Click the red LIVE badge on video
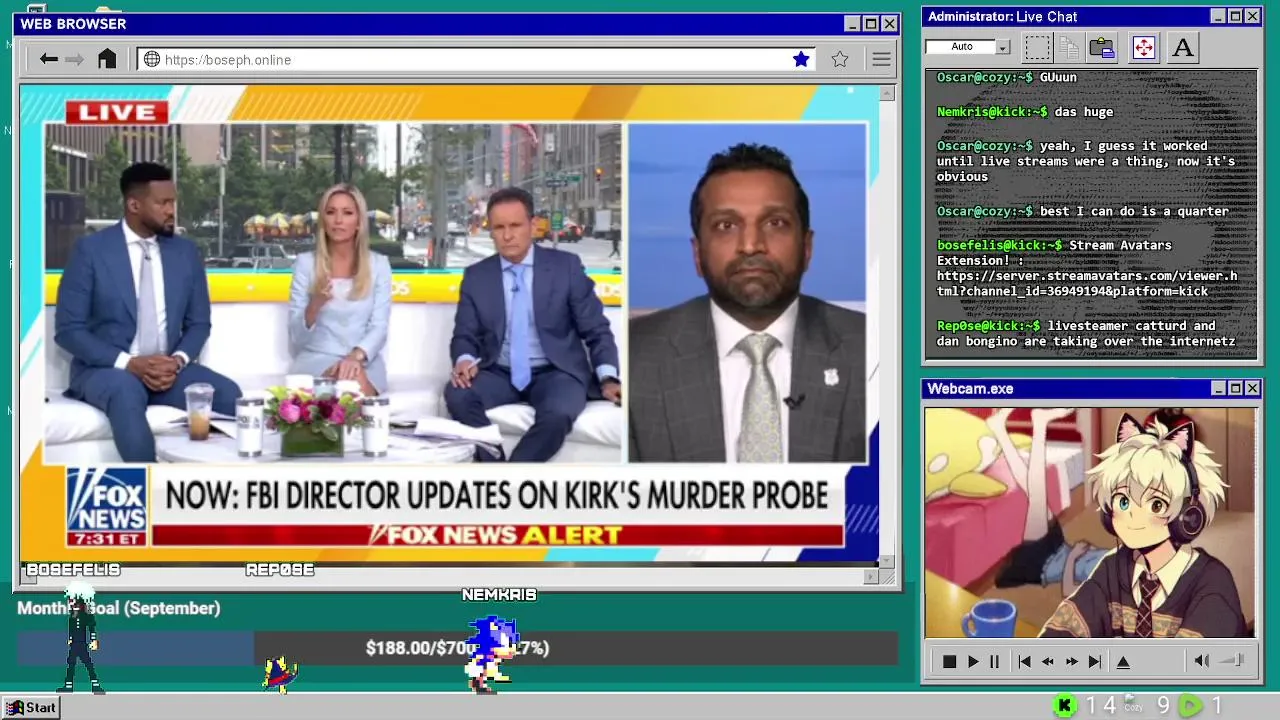 (x=117, y=112)
